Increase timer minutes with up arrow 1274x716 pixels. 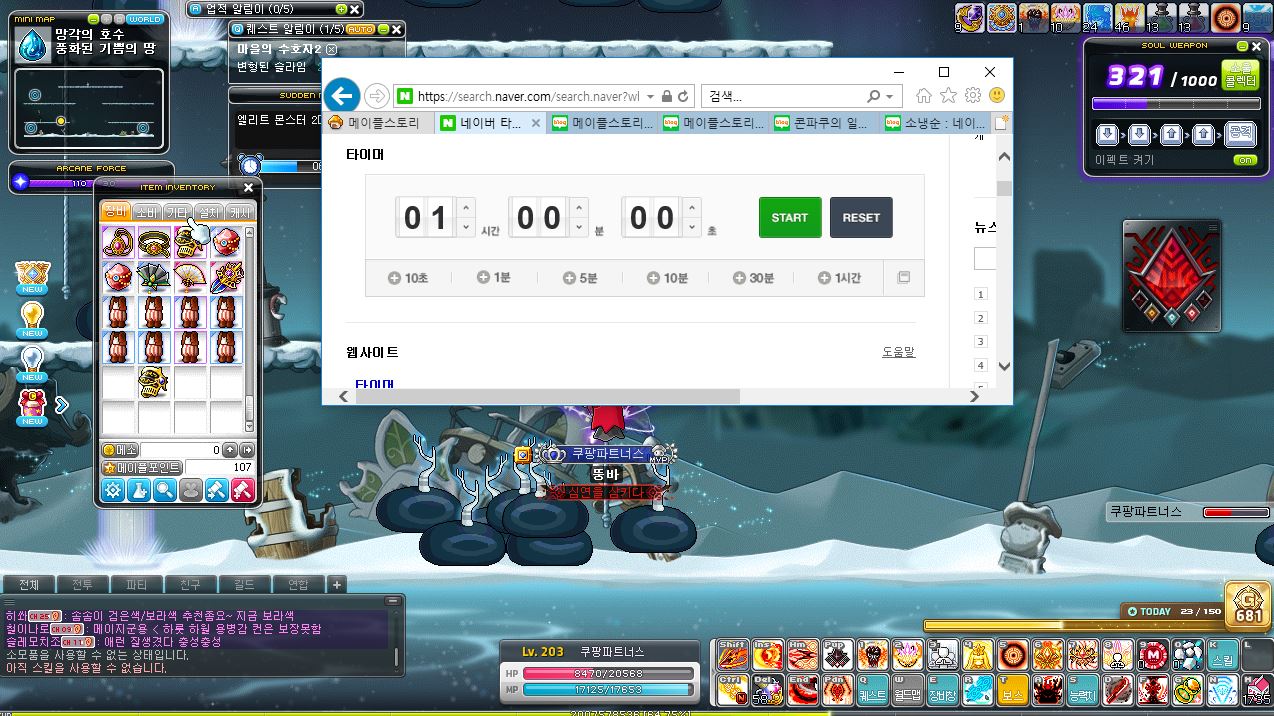(x=579, y=207)
